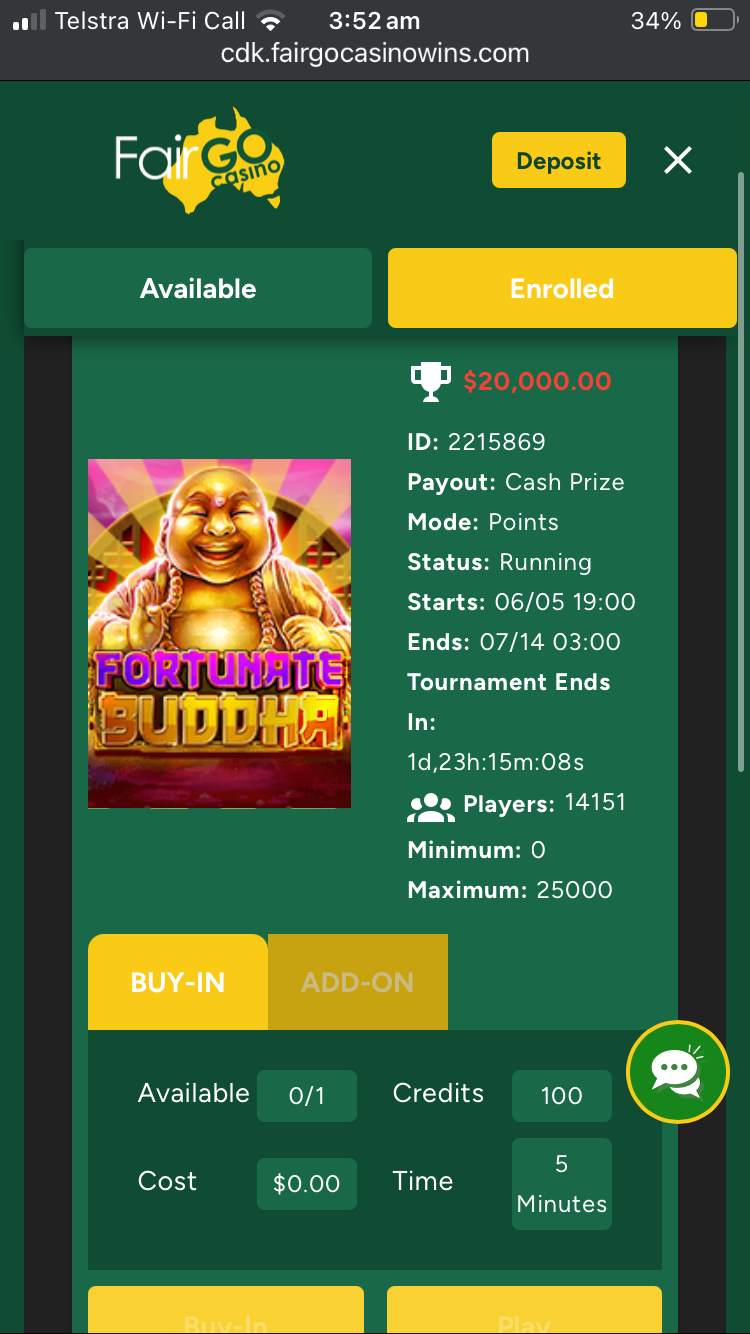Tap the cellular signal bars
The width and height of the screenshot is (750, 1334).
pos(29,20)
